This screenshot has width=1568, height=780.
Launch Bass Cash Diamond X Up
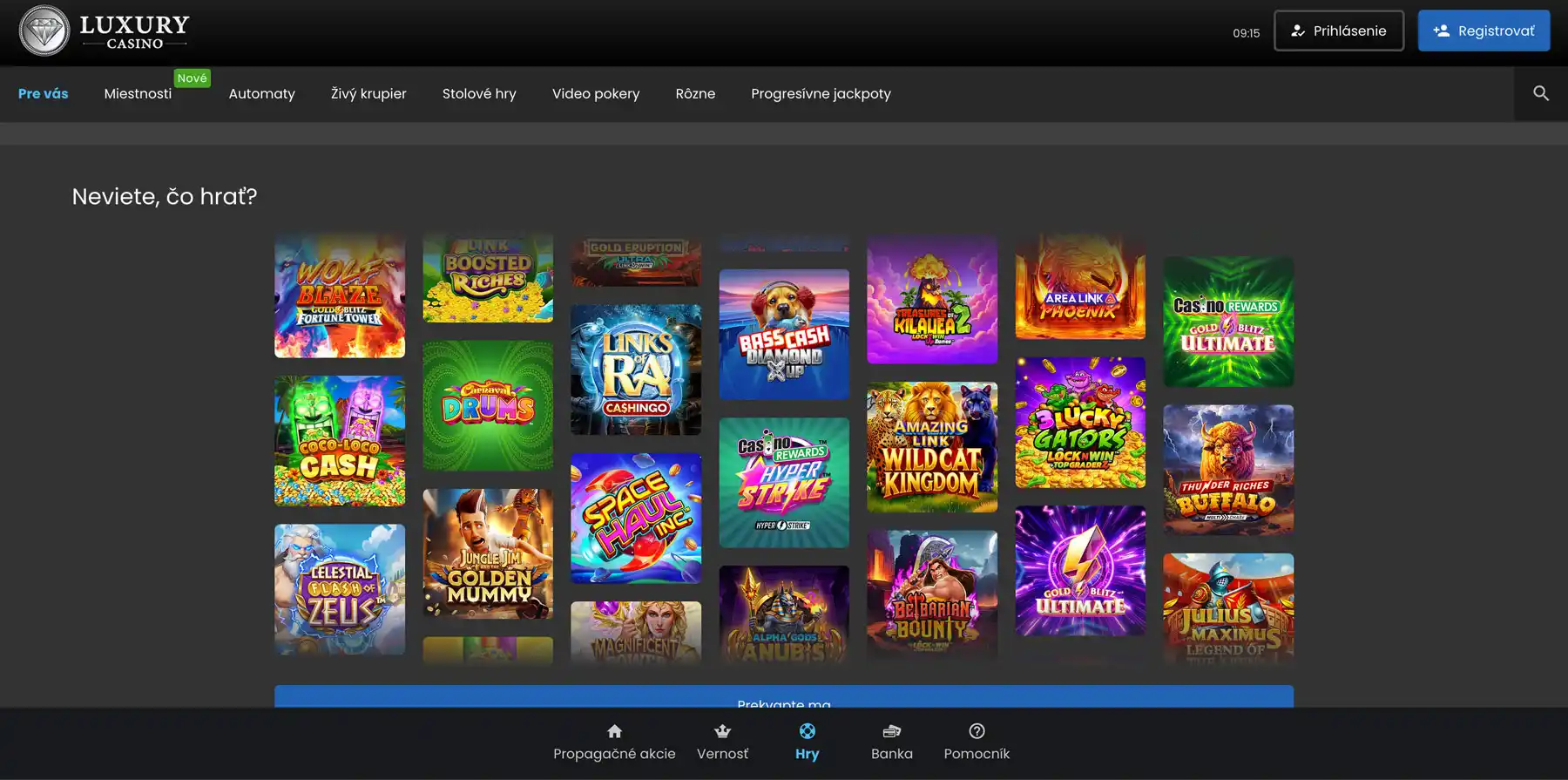[784, 335]
